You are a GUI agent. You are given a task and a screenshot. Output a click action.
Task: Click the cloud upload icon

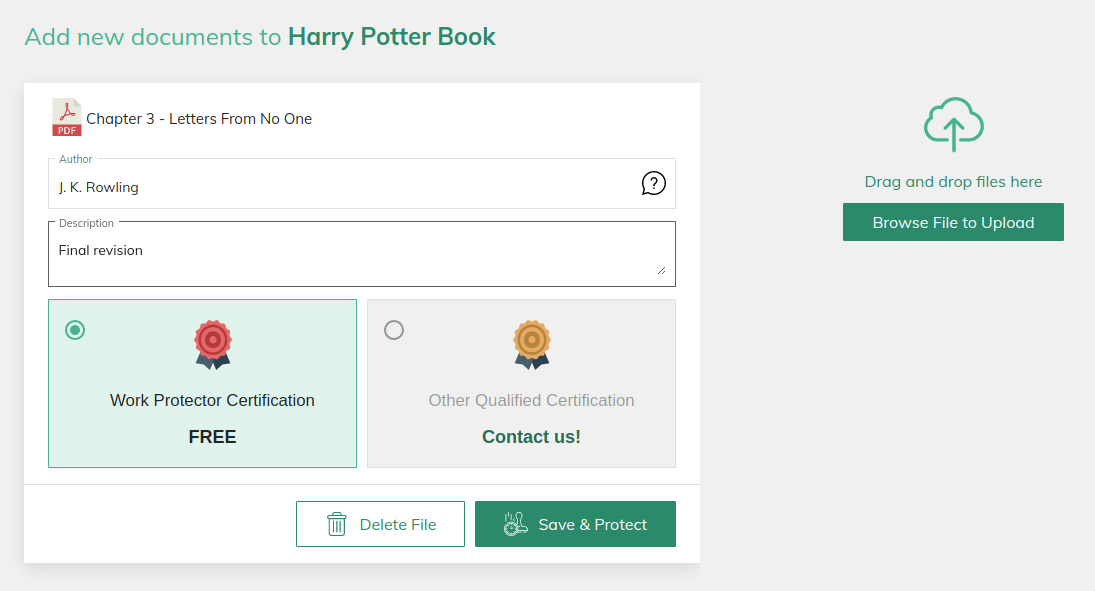click(x=953, y=124)
